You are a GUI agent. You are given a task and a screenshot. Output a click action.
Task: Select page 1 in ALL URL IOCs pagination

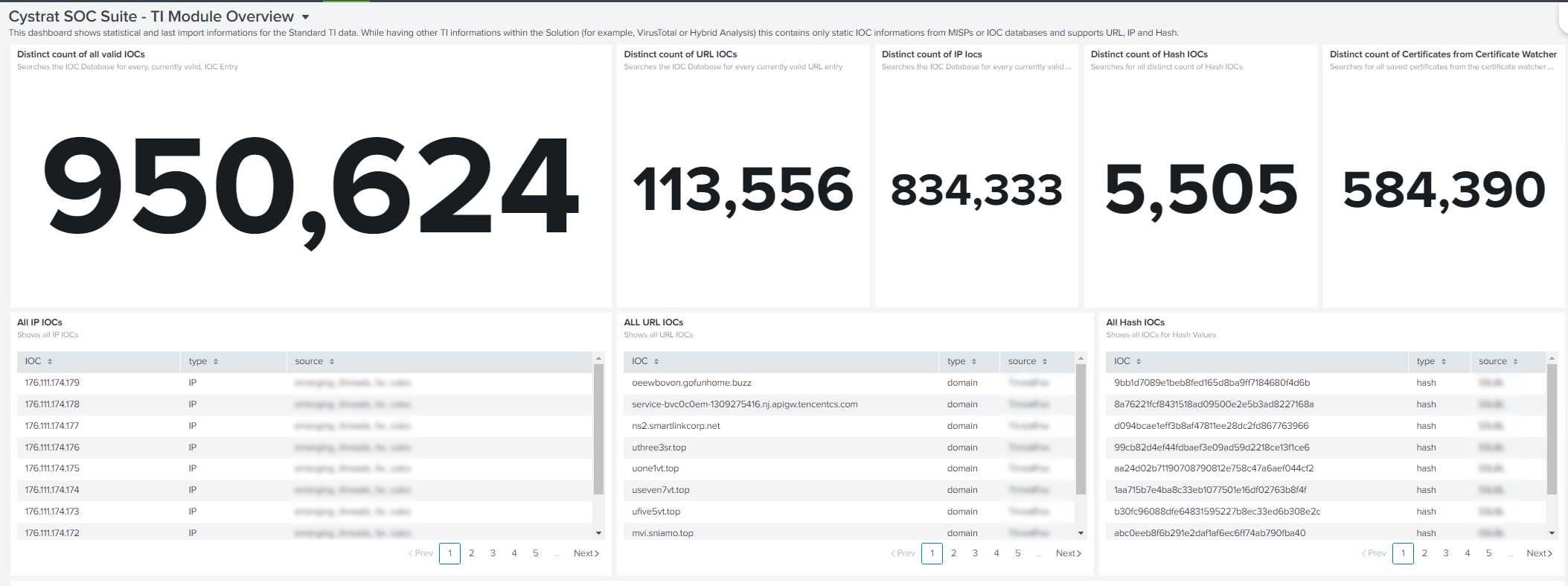click(x=932, y=553)
